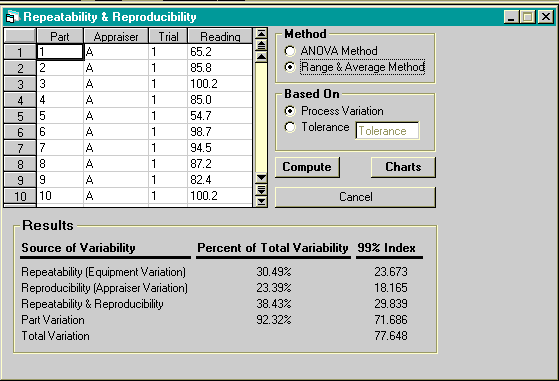Select row header 3
The image size is (559, 381).
point(20,84)
